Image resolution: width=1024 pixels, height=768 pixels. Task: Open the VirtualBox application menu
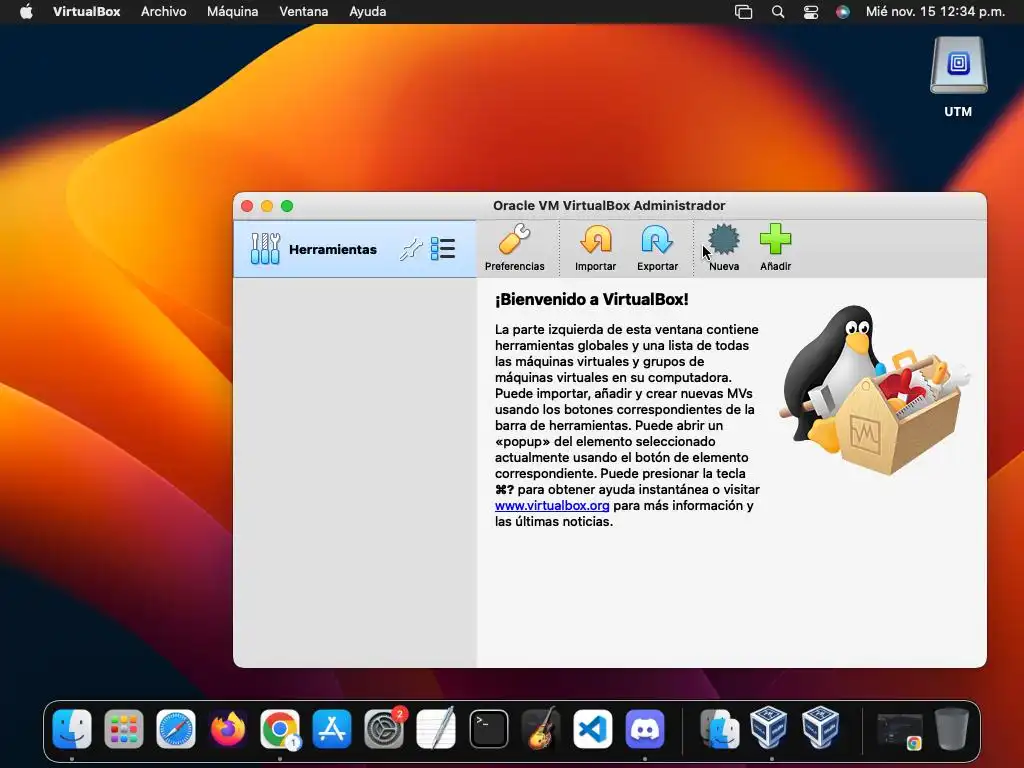[87, 12]
